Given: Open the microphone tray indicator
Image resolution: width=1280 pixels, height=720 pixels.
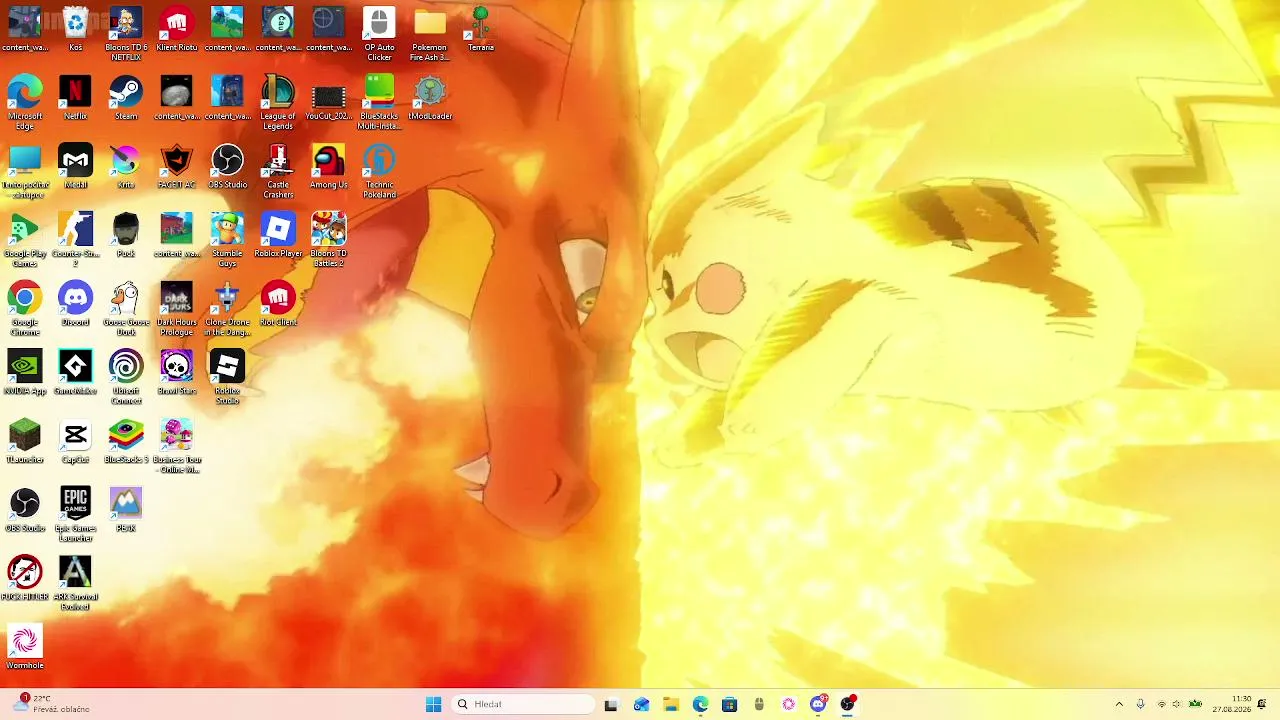Looking at the screenshot, I should 1140,705.
